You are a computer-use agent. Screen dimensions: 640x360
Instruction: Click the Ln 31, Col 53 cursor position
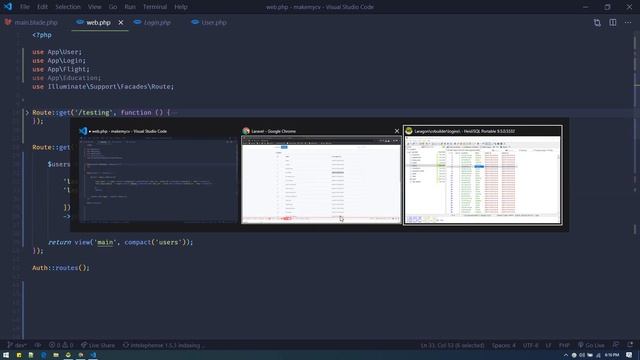tap(452, 345)
